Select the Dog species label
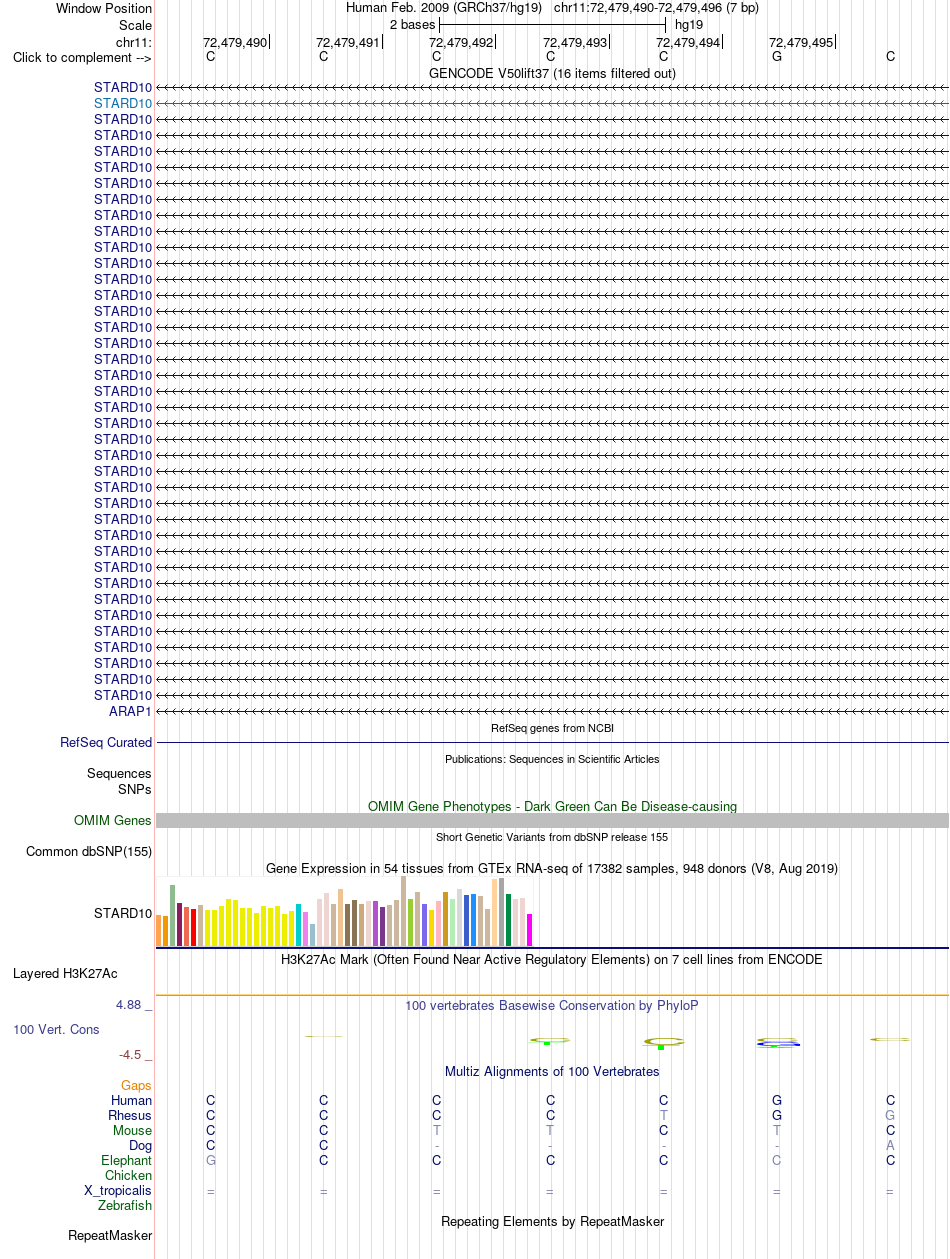Image resolution: width=950 pixels, height=1259 pixels. tap(141, 1146)
